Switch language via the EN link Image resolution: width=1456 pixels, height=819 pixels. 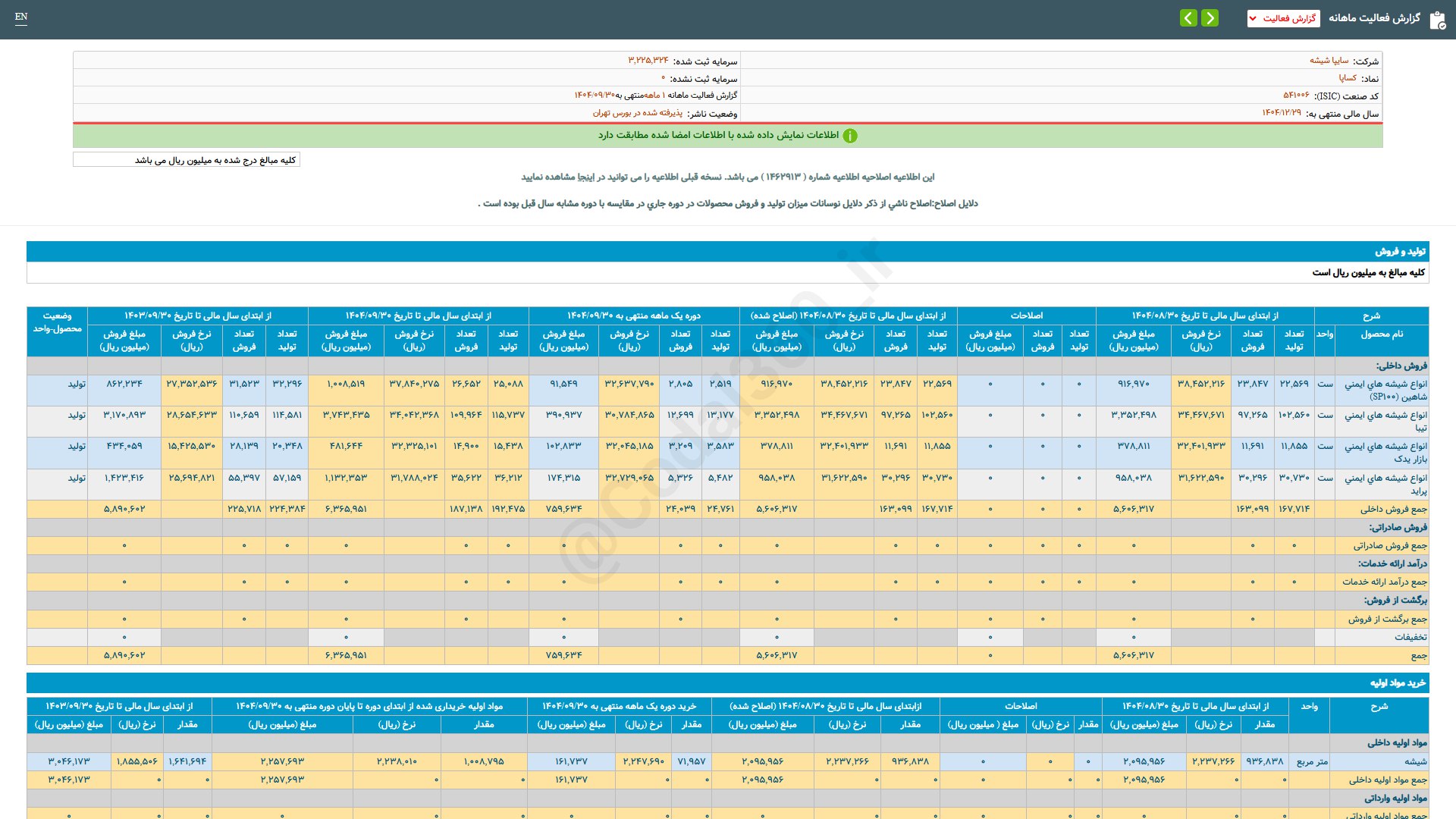pyautogui.click(x=21, y=17)
